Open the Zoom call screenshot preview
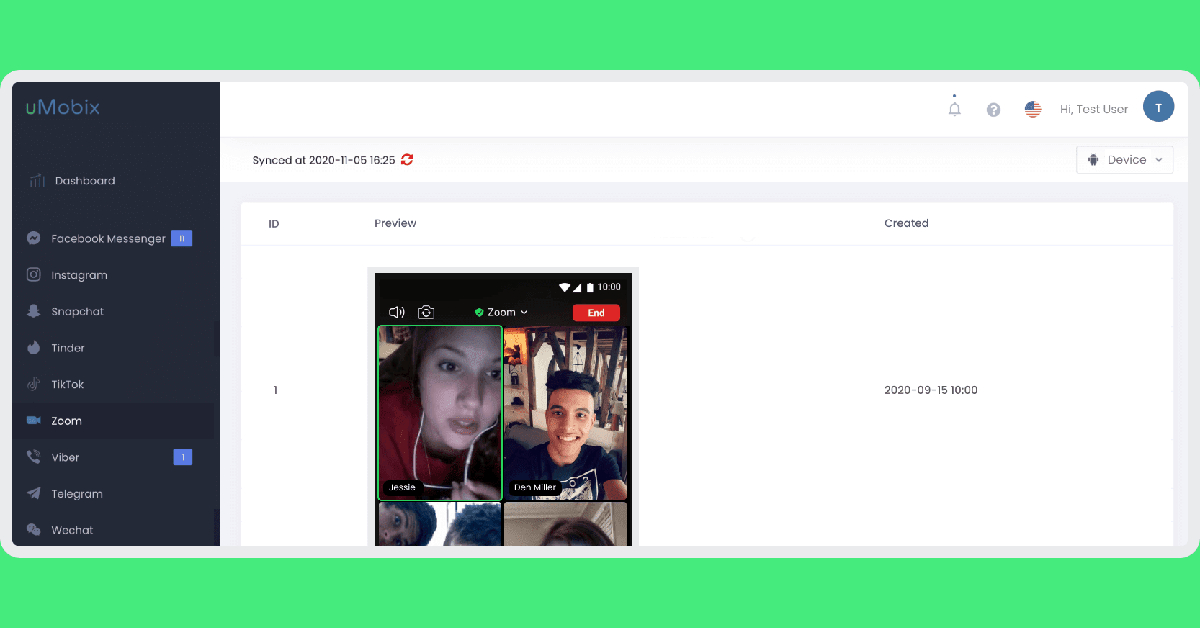 click(503, 408)
